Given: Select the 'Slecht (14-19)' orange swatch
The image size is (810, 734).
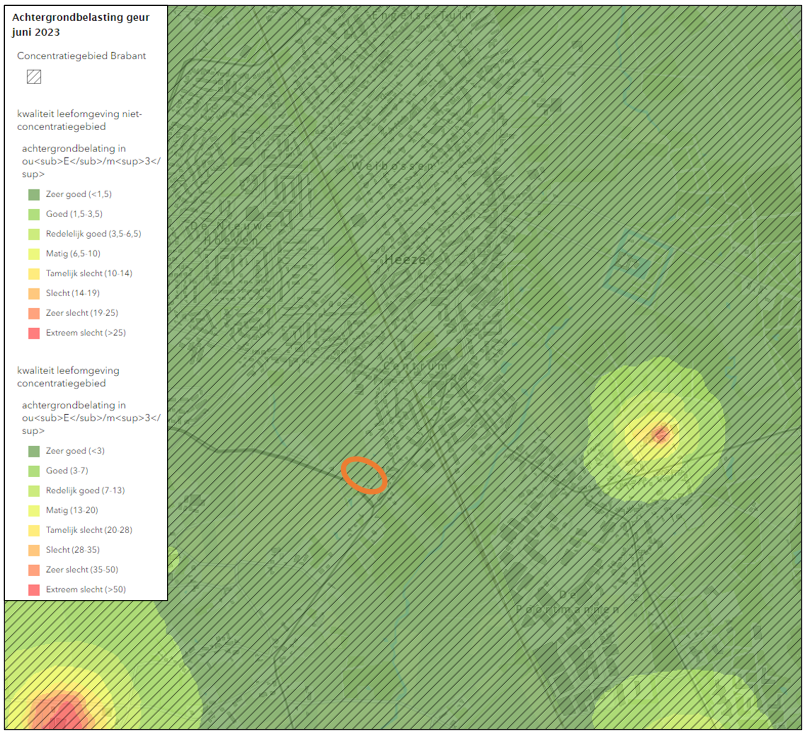Looking at the screenshot, I should coord(34,293).
